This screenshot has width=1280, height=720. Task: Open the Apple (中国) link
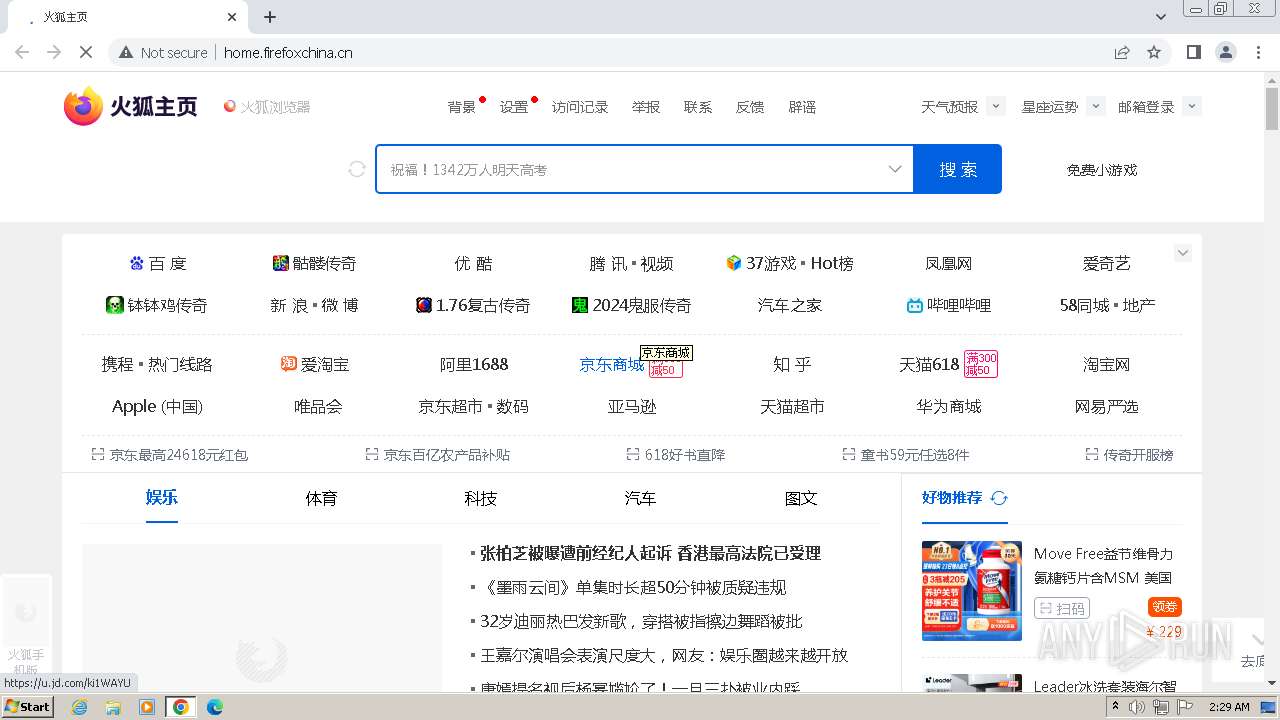(157, 407)
